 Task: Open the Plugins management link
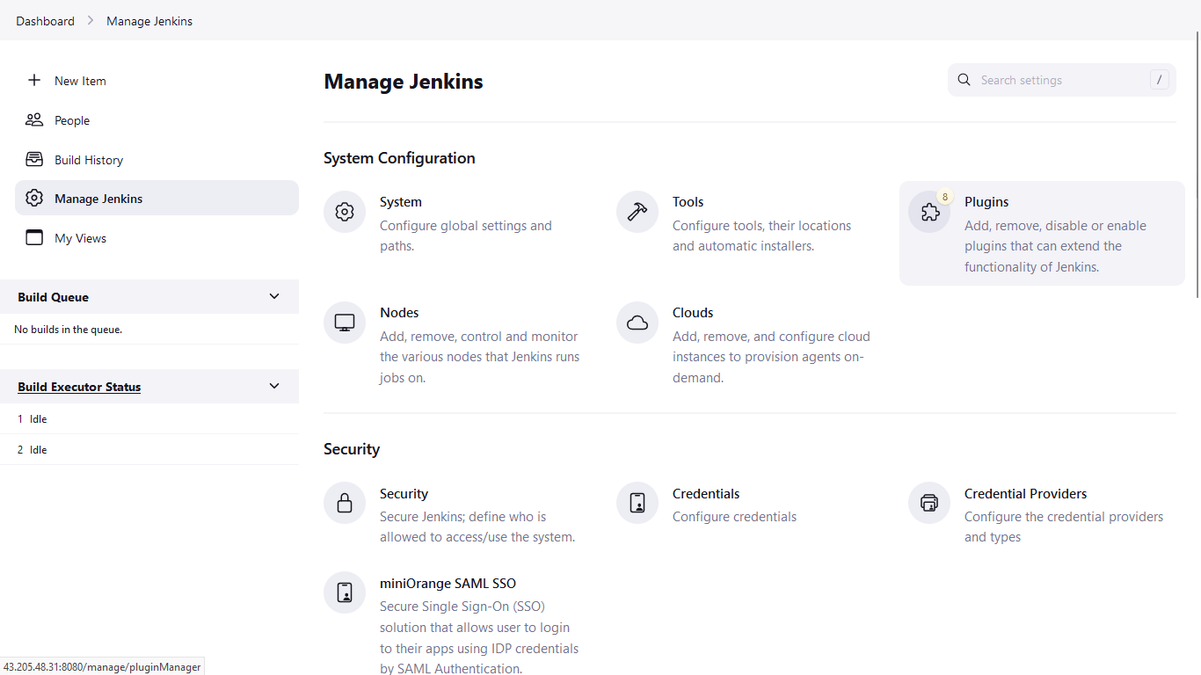986,202
